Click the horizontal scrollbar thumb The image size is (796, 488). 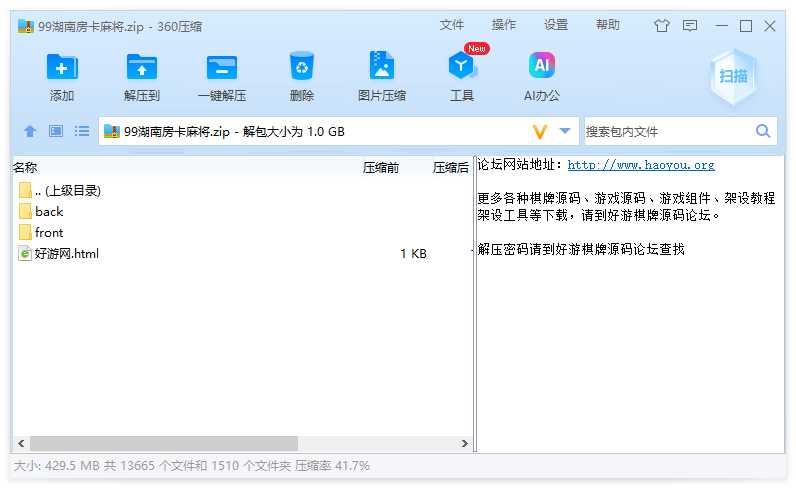[164, 443]
